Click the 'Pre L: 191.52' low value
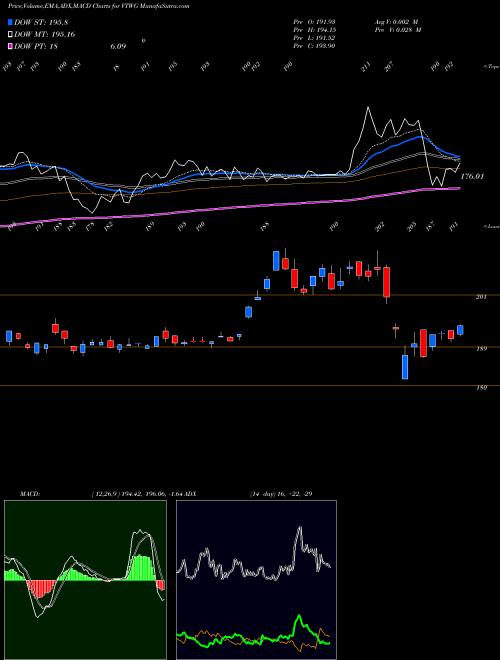The width and height of the screenshot is (500, 660). [x=314, y=38]
